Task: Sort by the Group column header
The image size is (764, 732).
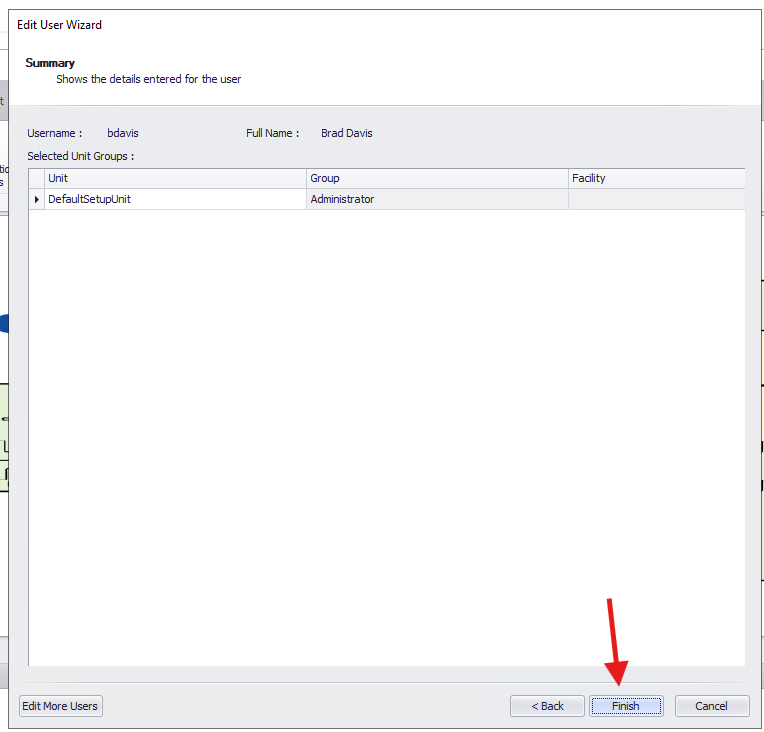Action: (436, 178)
